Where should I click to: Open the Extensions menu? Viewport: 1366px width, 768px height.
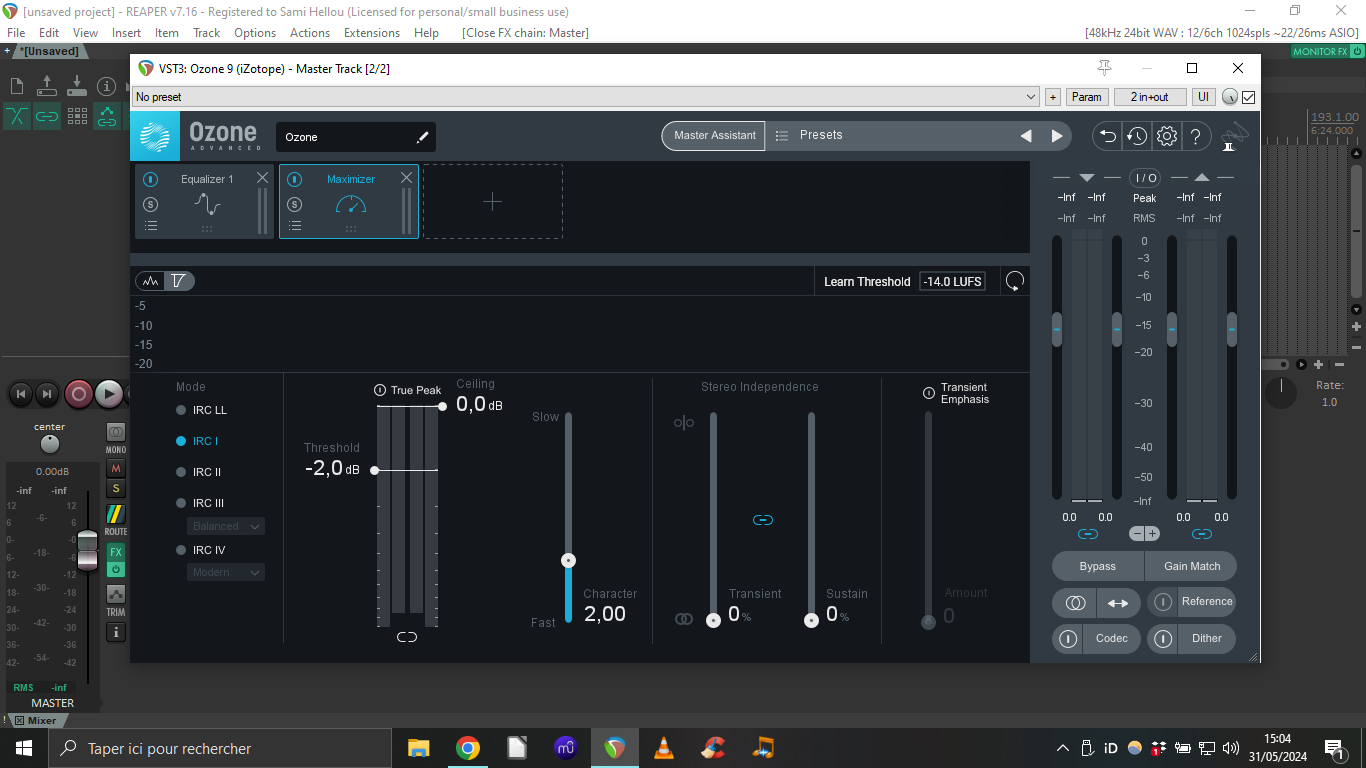(372, 33)
